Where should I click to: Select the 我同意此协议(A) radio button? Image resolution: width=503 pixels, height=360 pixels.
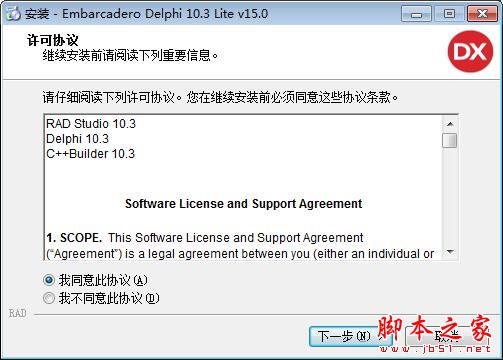49,280
